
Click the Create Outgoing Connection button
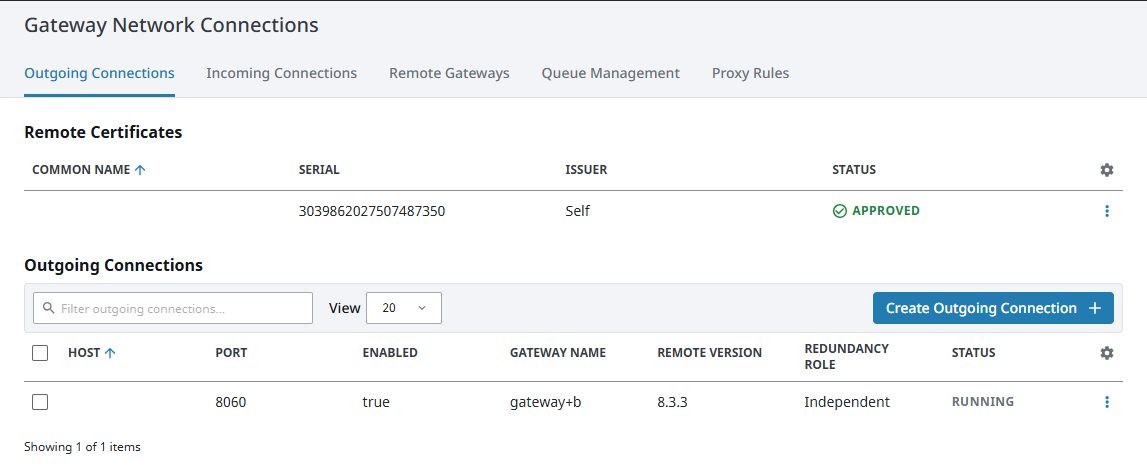(x=993, y=308)
